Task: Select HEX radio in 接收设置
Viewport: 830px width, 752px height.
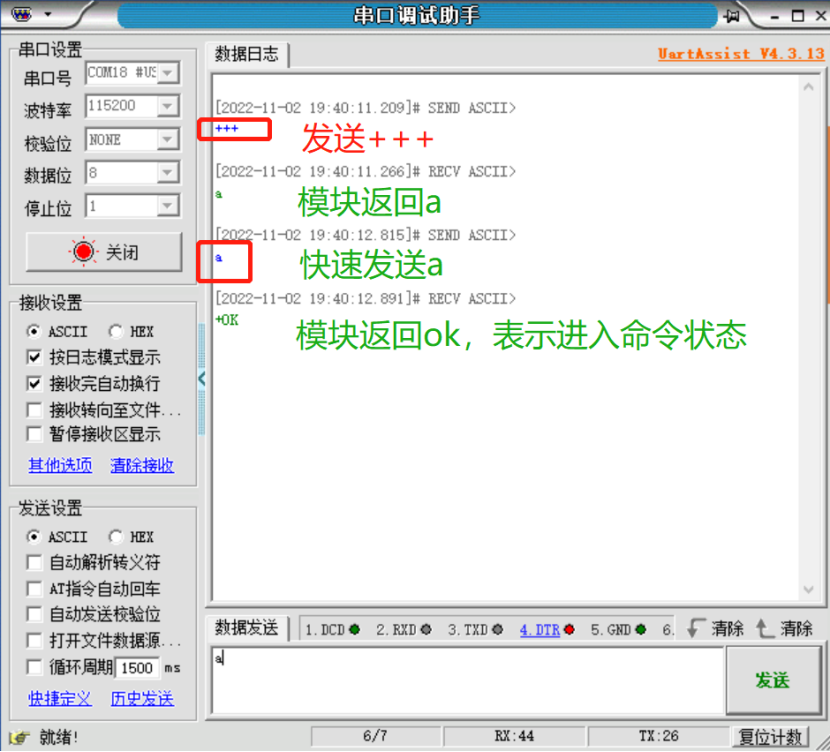Action: [116, 331]
